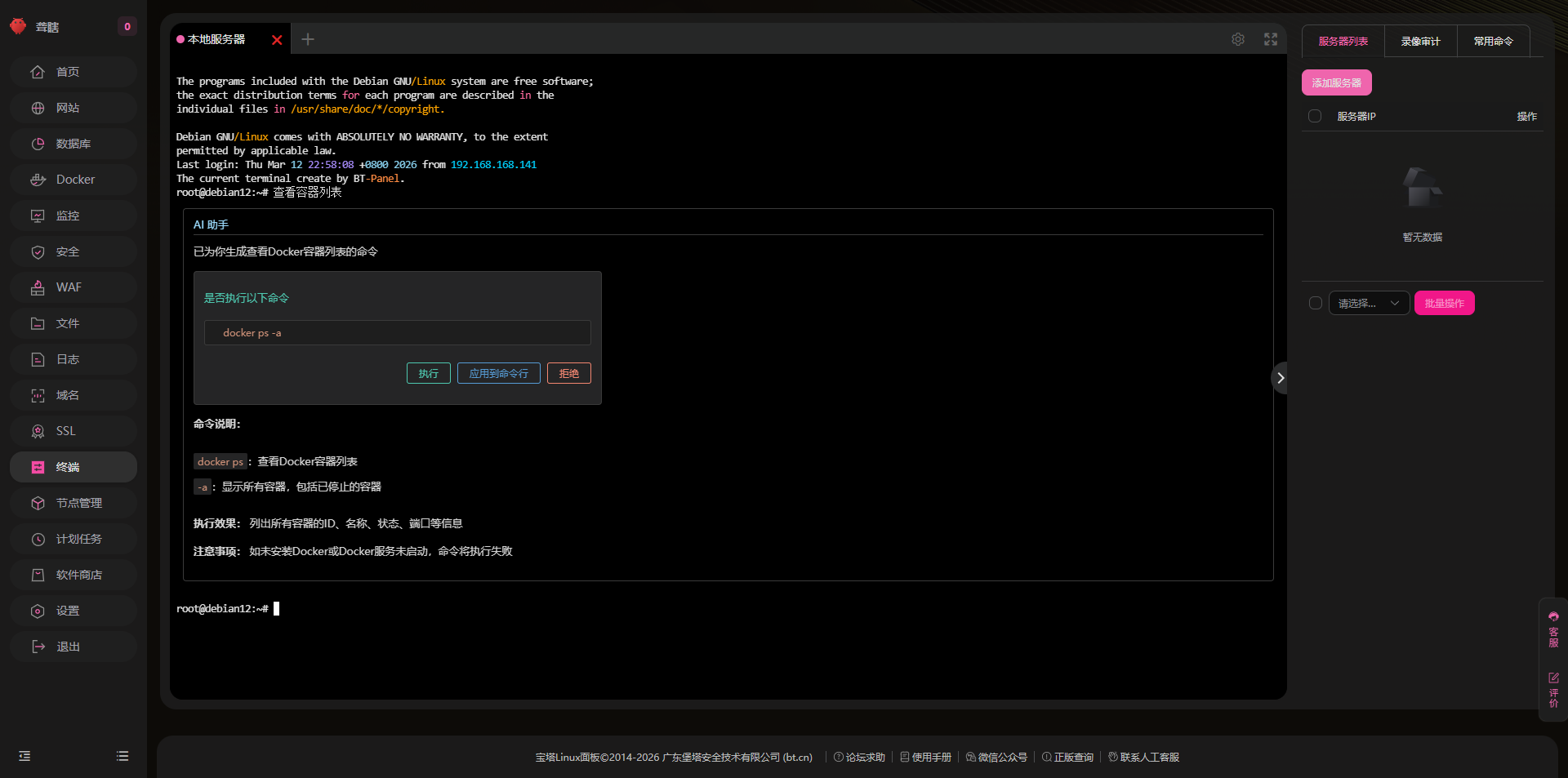Check the select-all box beside 服务器IP

click(1315, 116)
